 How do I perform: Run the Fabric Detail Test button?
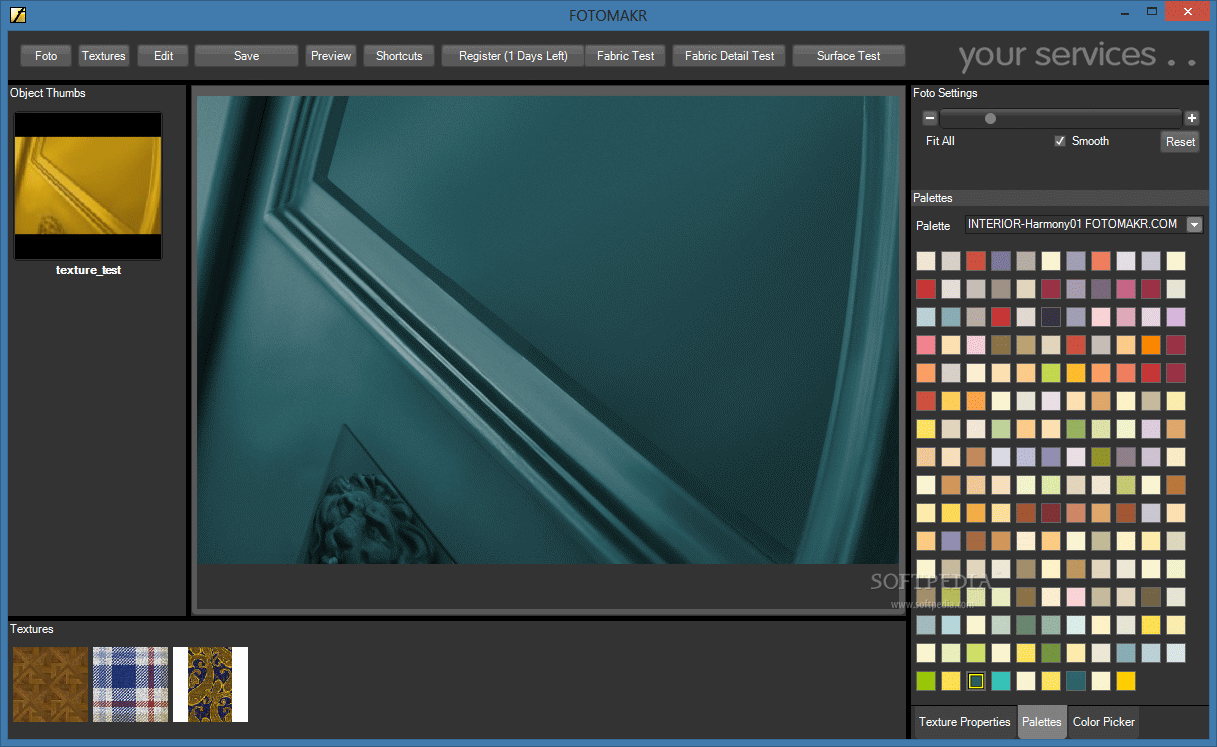[x=730, y=56]
